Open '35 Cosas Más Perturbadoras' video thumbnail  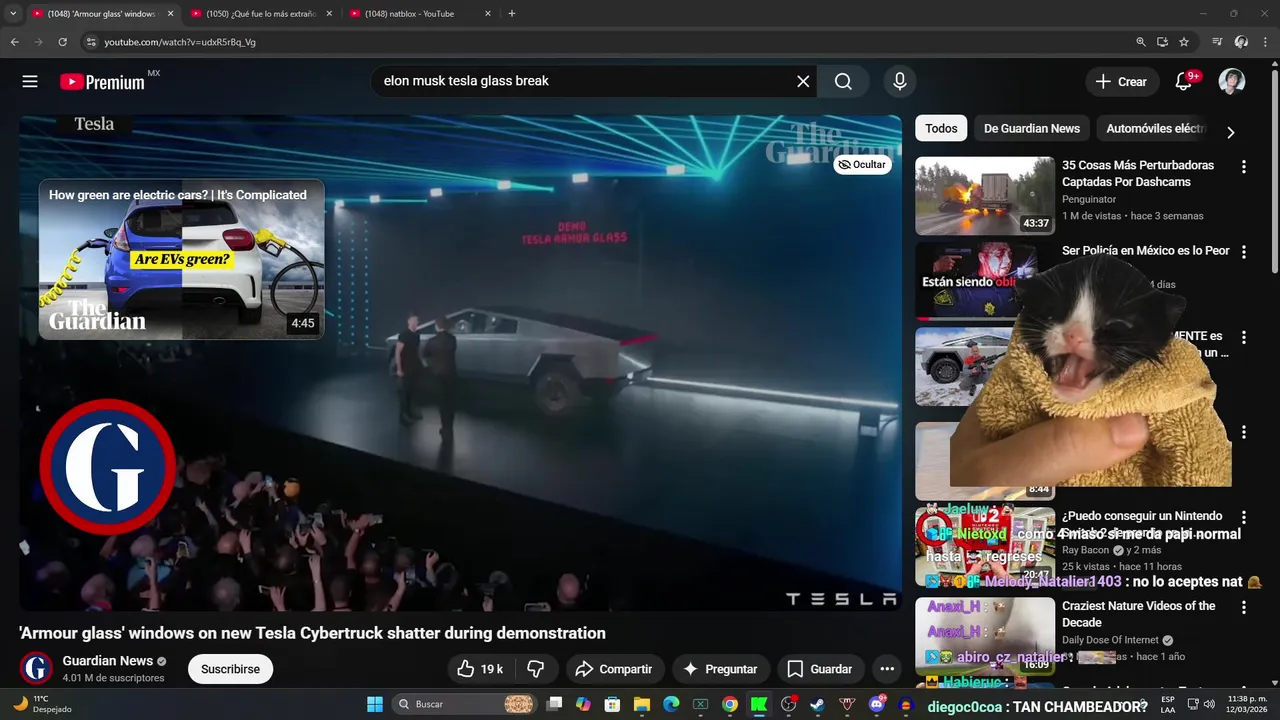pos(985,196)
